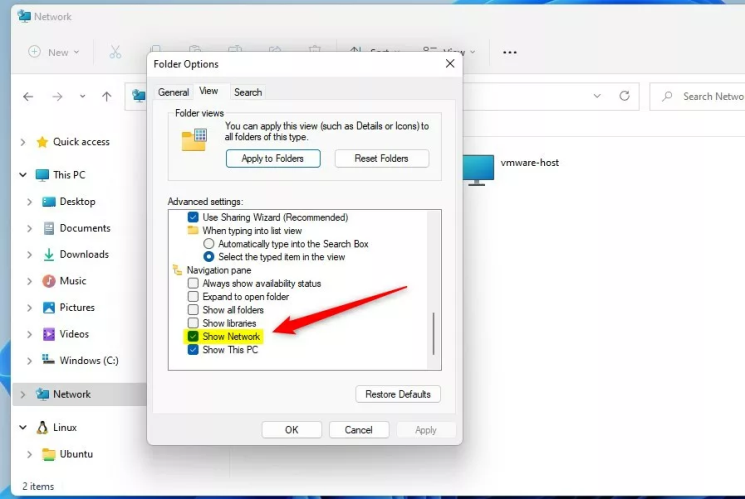
Task: Click the Restore Defaults button
Action: 398,394
